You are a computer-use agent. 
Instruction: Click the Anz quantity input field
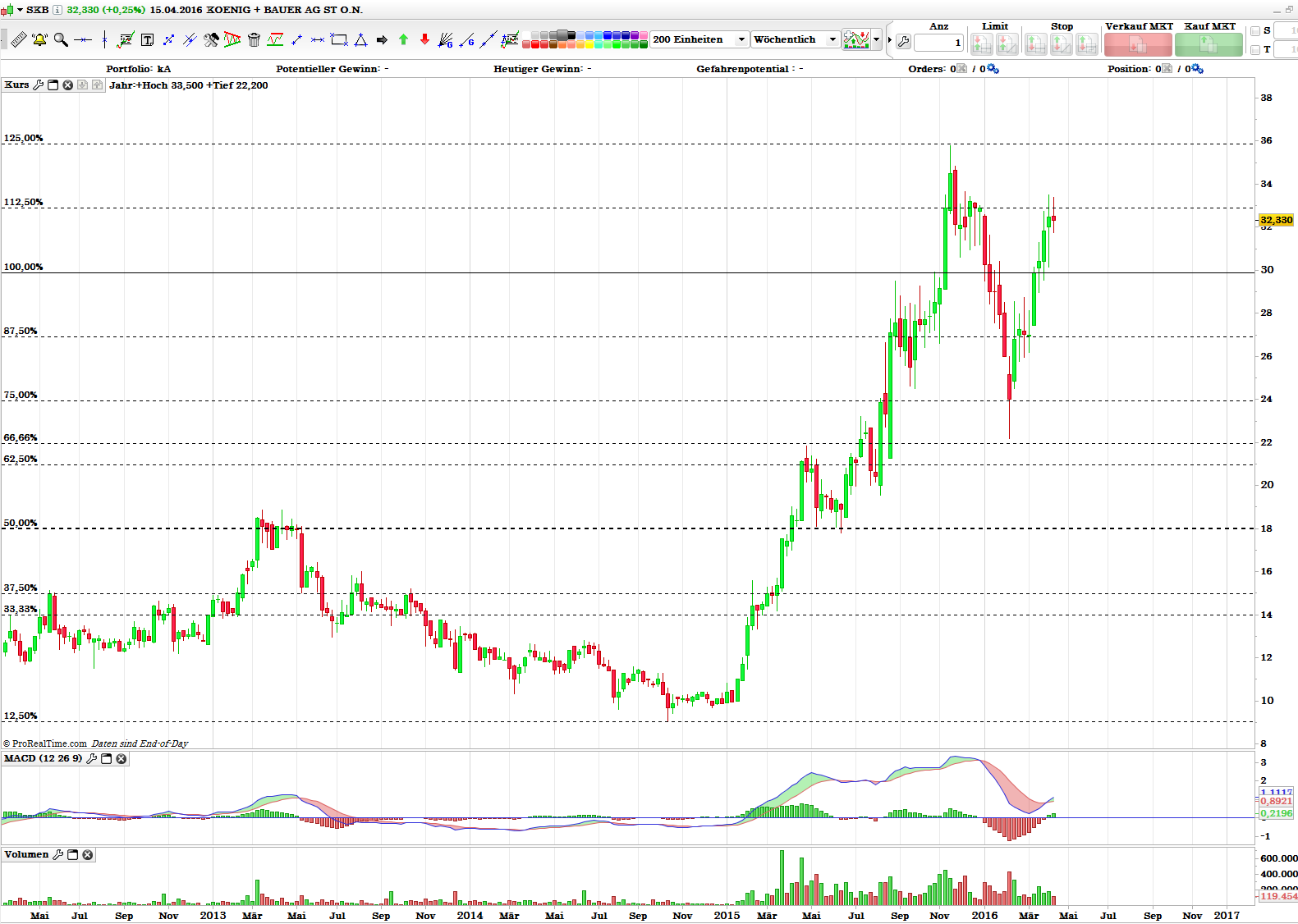(x=938, y=43)
